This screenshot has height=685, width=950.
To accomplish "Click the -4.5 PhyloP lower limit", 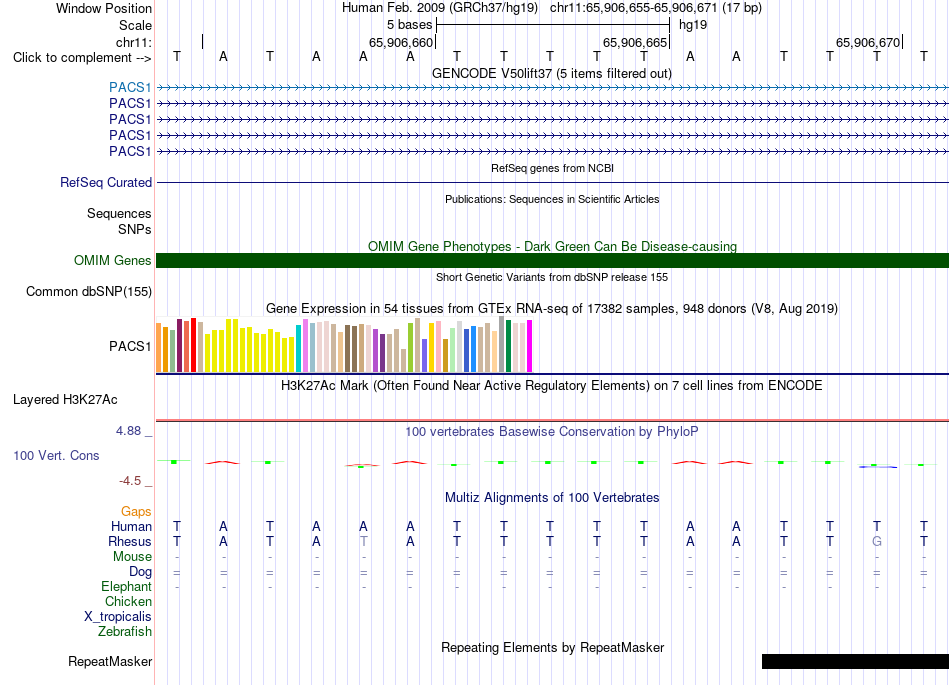I will (x=130, y=481).
